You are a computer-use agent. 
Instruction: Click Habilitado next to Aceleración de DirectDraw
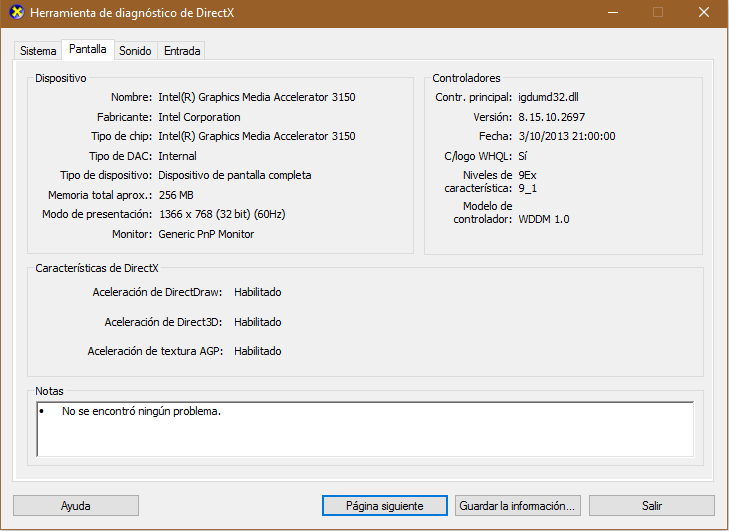click(x=258, y=292)
